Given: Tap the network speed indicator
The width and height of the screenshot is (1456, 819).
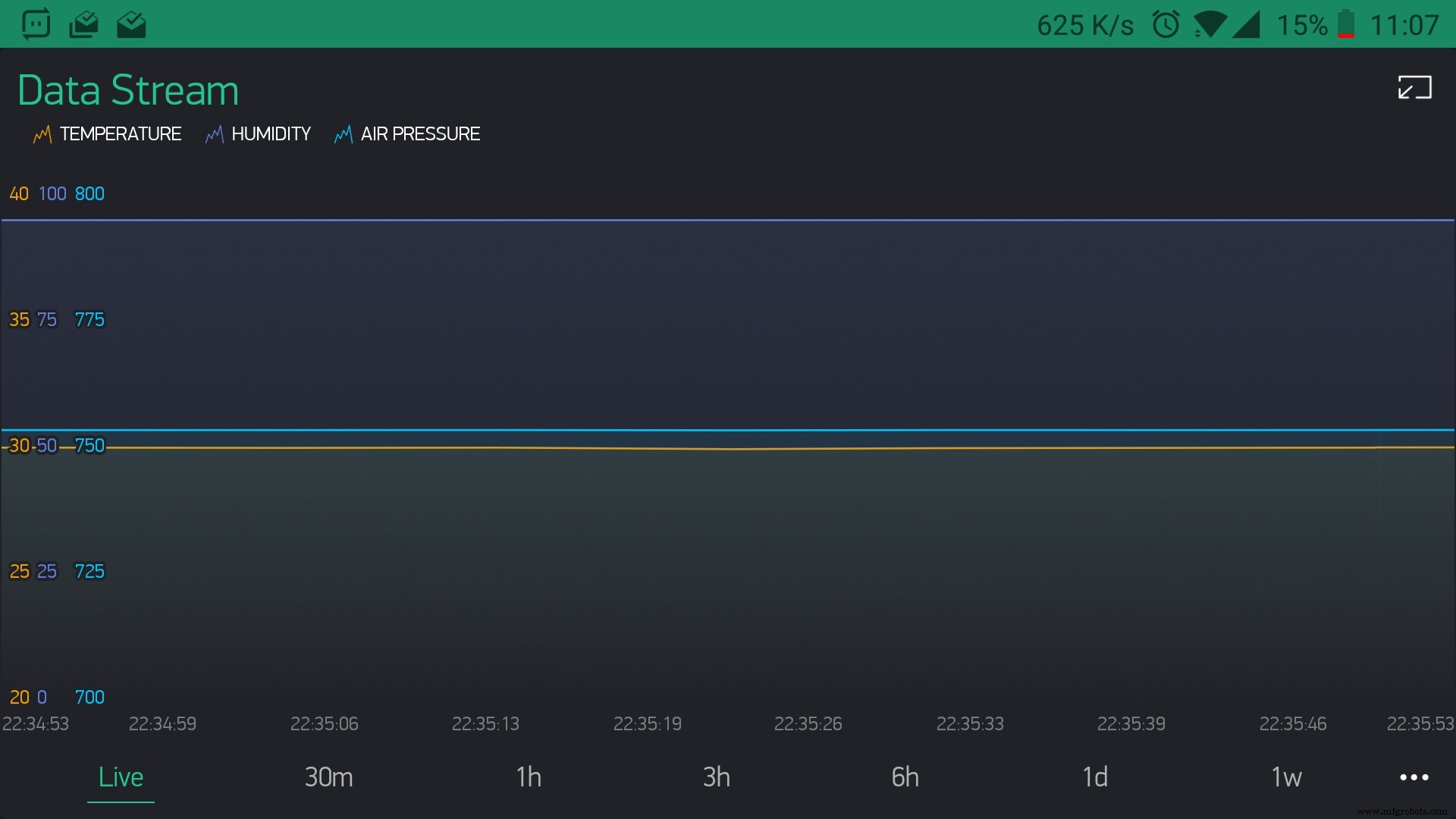Looking at the screenshot, I should pyautogui.click(x=1084, y=24).
